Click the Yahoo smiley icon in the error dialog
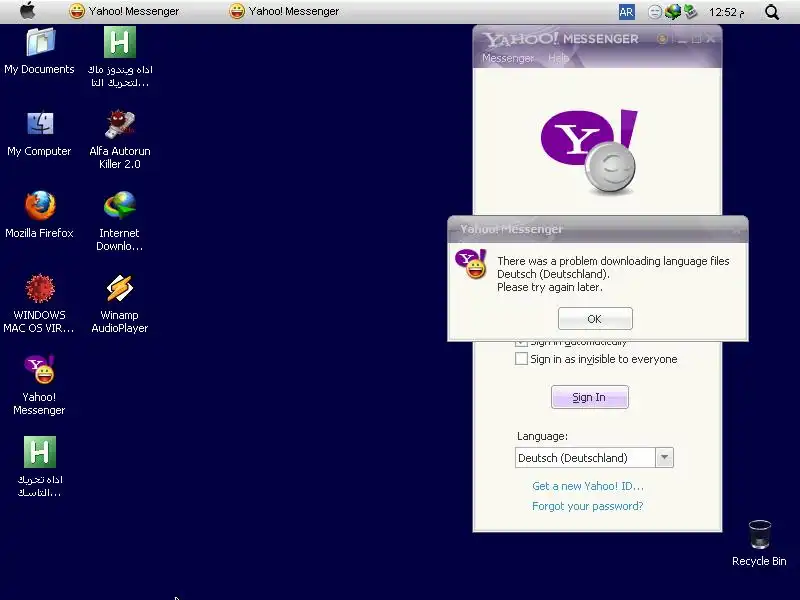 (471, 264)
